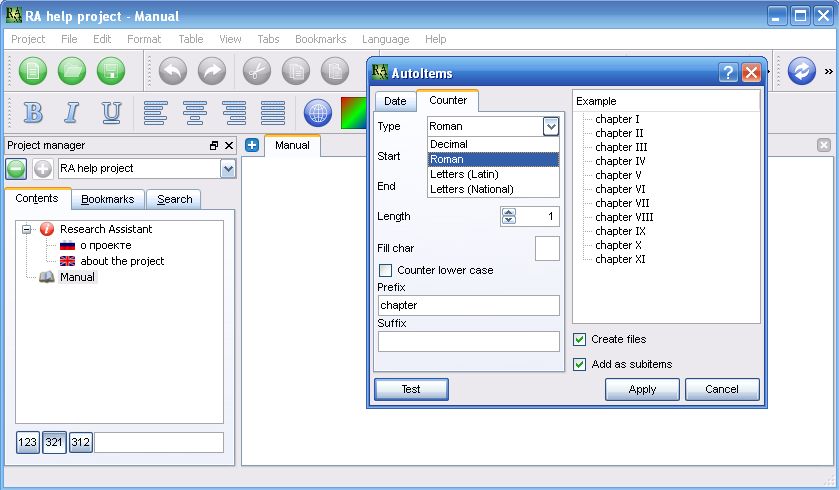Click the Fill char box

(x=547, y=248)
